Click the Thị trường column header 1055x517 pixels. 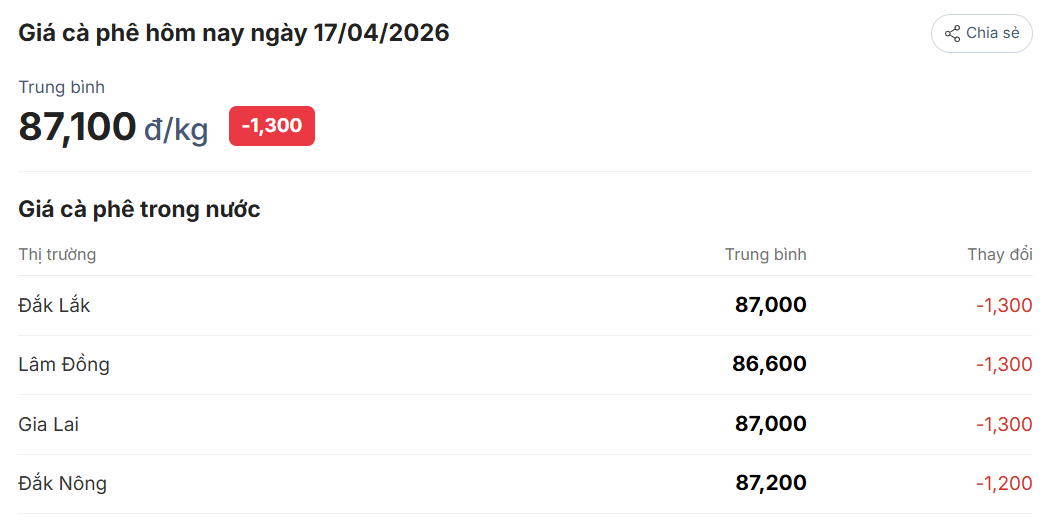(57, 254)
